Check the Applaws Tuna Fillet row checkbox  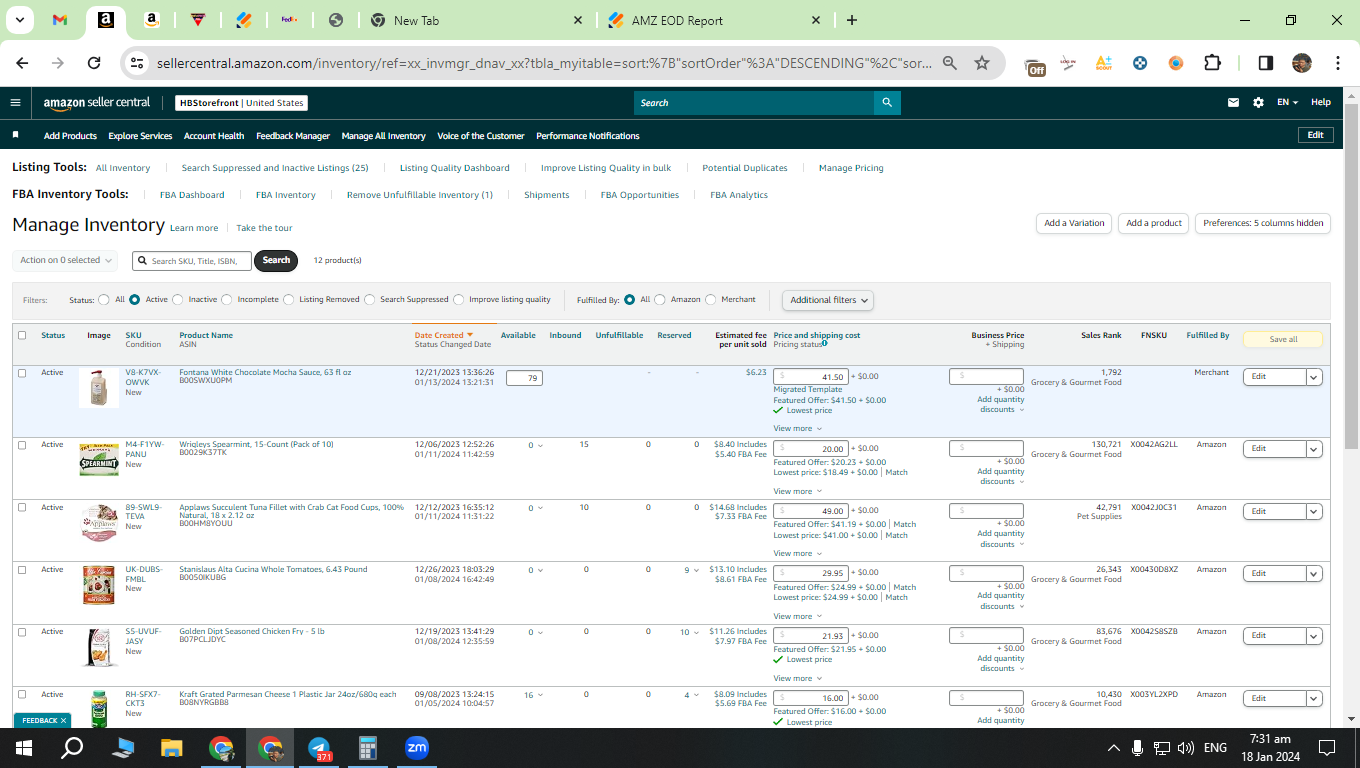pos(22,508)
